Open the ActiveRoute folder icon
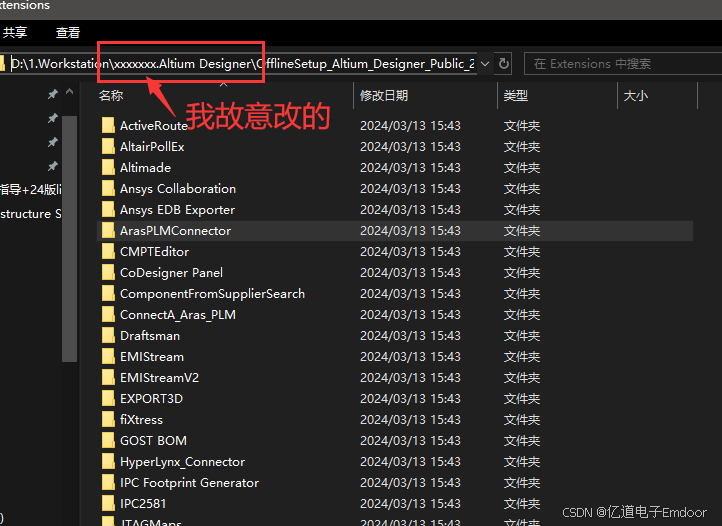722x526 pixels. coord(108,125)
